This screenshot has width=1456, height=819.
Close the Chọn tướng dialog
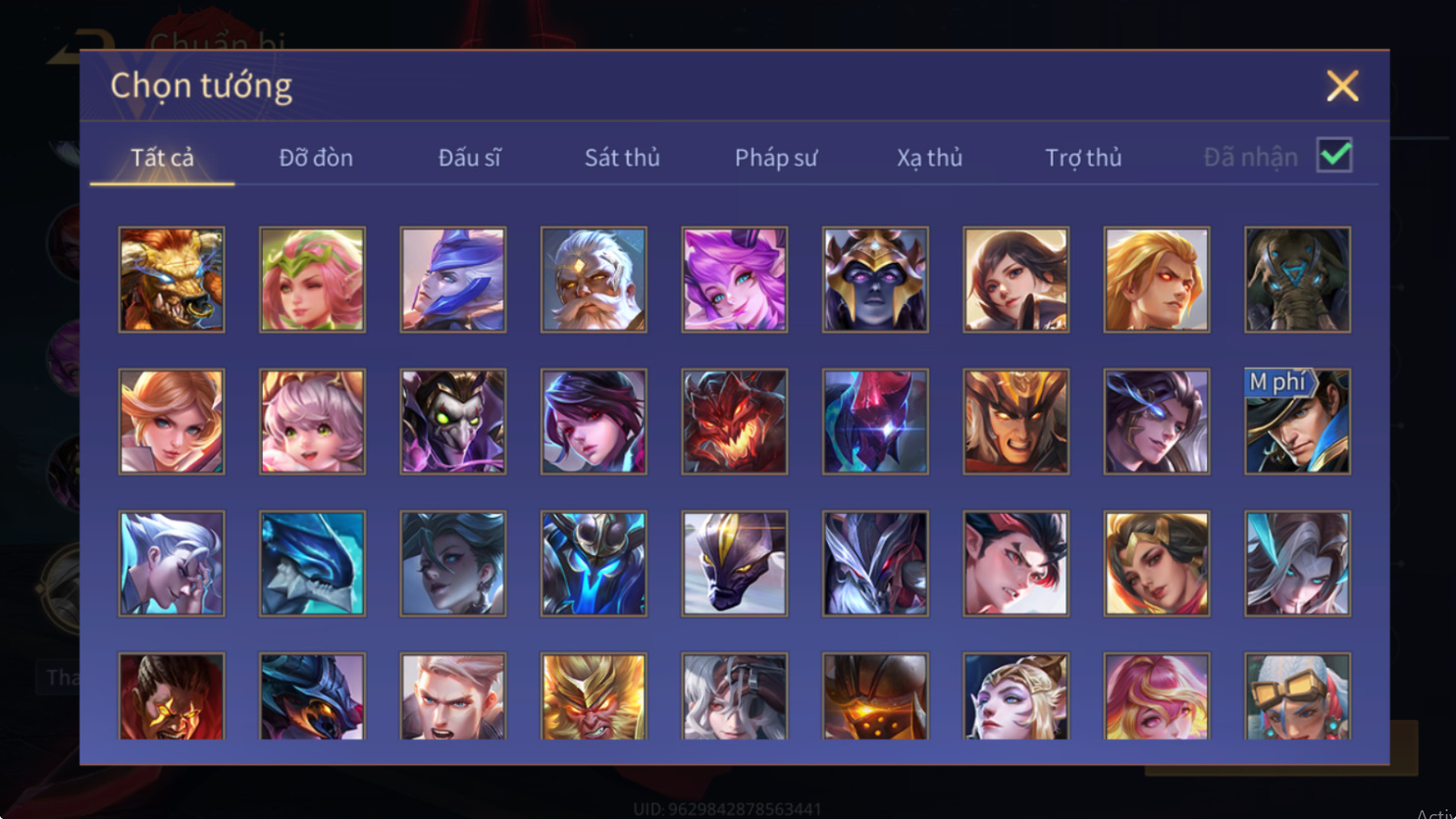point(1342,86)
